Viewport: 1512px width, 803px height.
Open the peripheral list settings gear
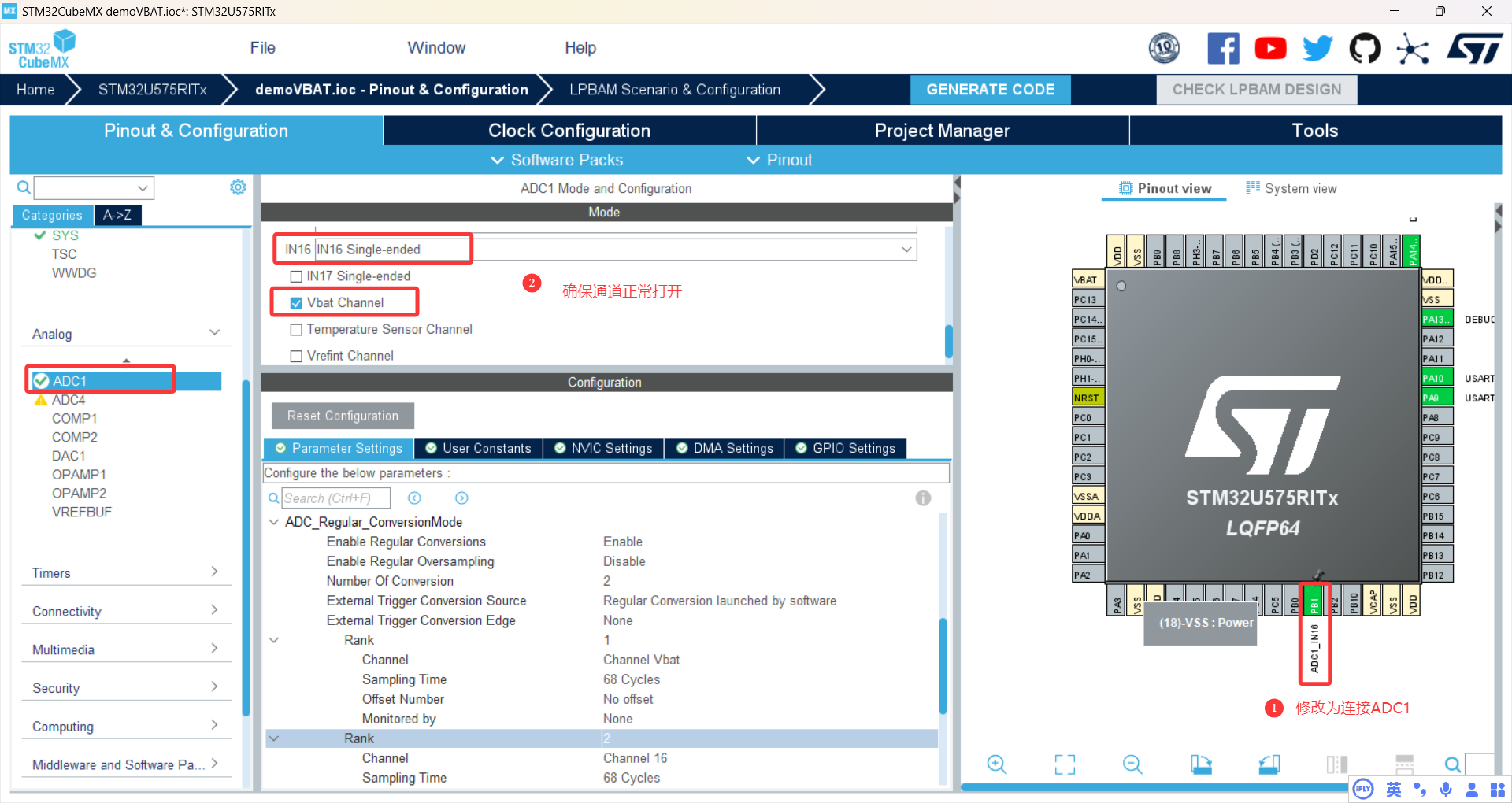pos(238,187)
